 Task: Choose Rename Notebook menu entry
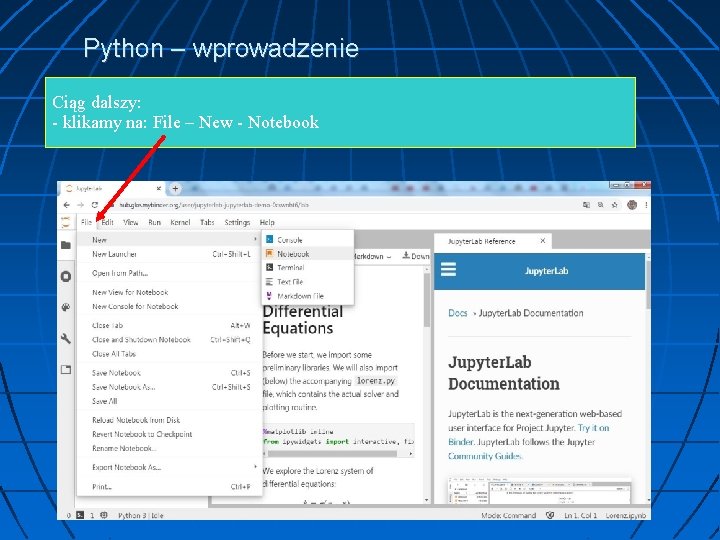click(x=169, y=448)
